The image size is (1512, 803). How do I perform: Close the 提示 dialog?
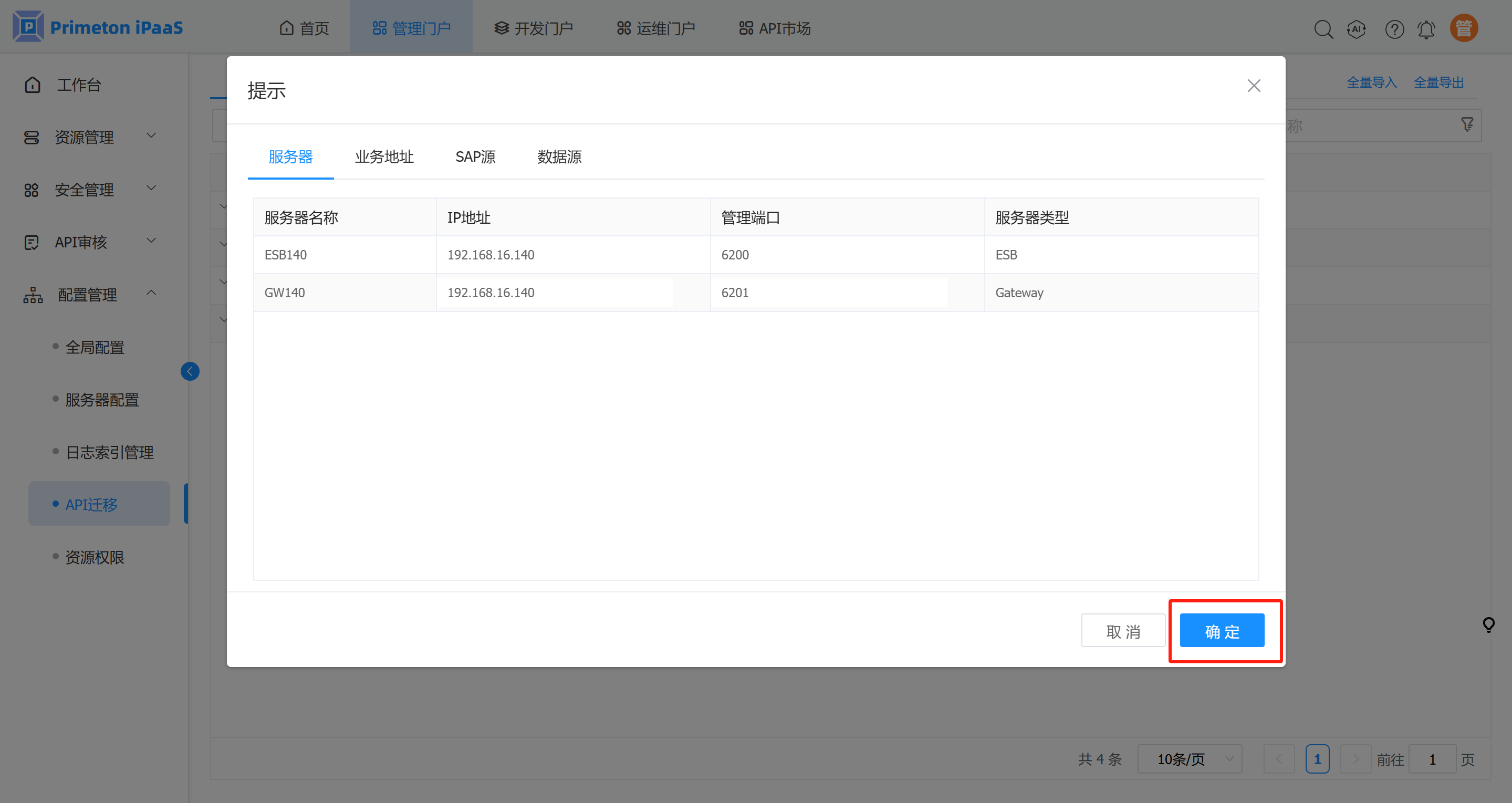pyautogui.click(x=1254, y=86)
